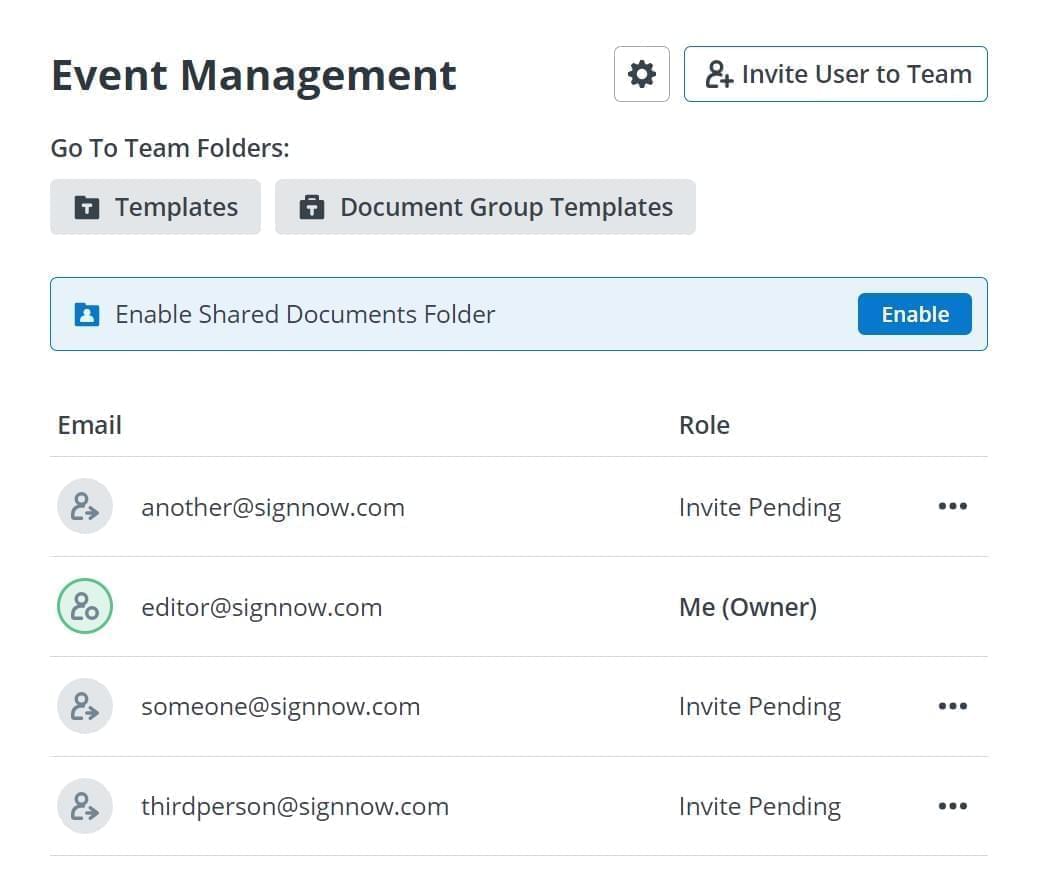Click the green owner avatar icon

85,607
